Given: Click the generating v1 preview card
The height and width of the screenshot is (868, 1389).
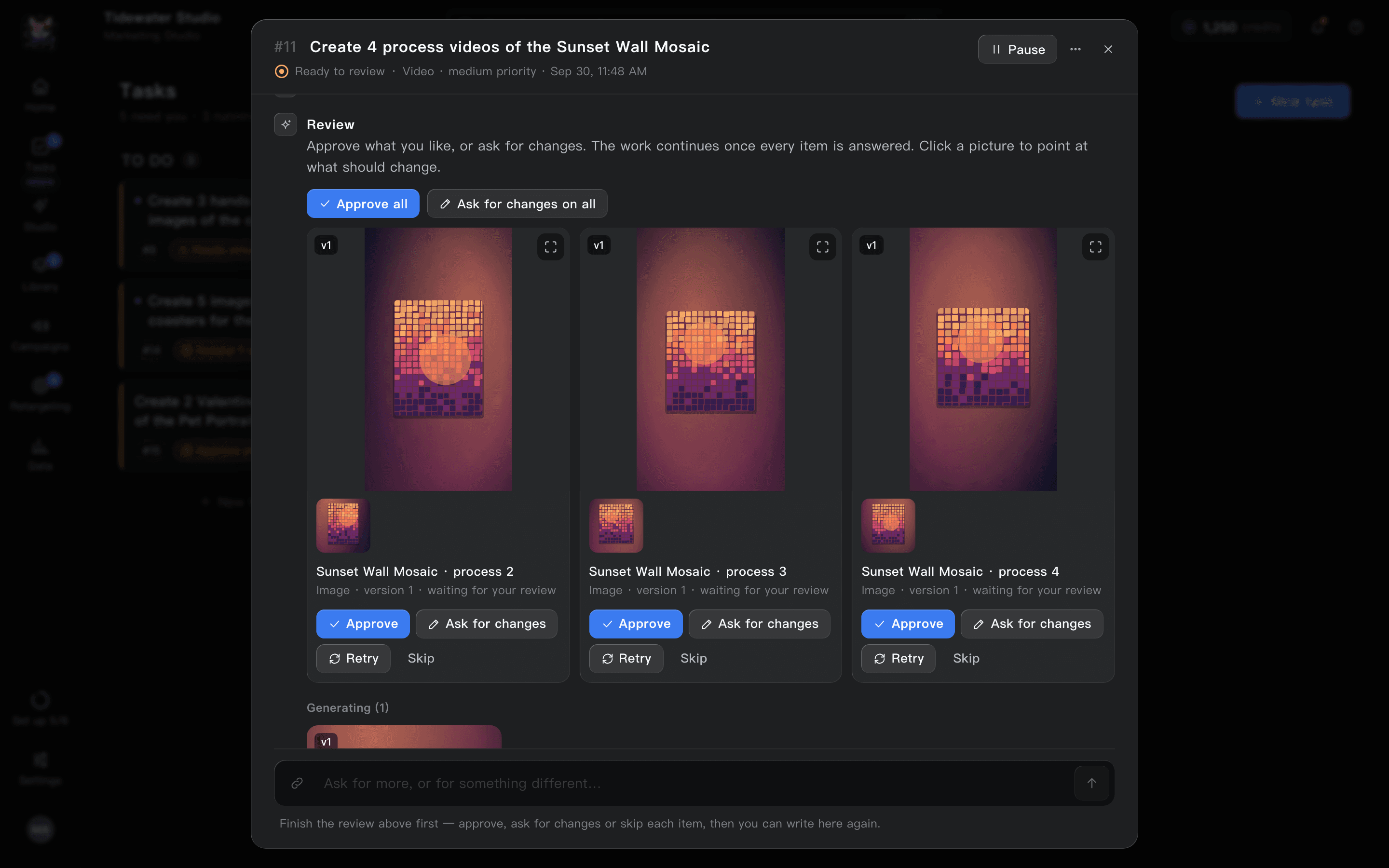Looking at the screenshot, I should tap(404, 736).
